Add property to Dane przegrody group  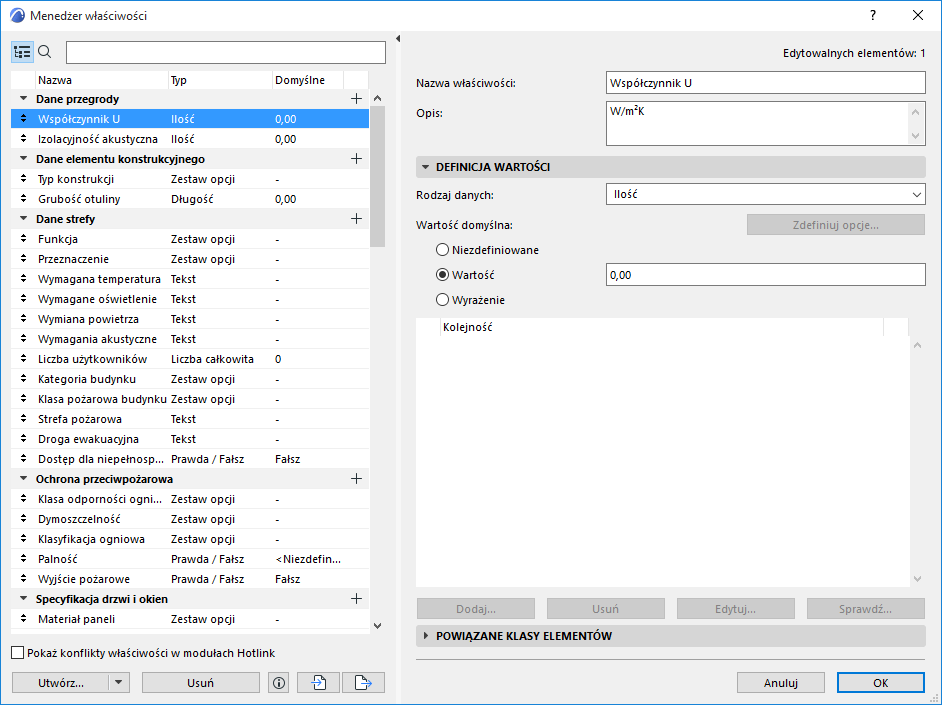tap(356, 98)
